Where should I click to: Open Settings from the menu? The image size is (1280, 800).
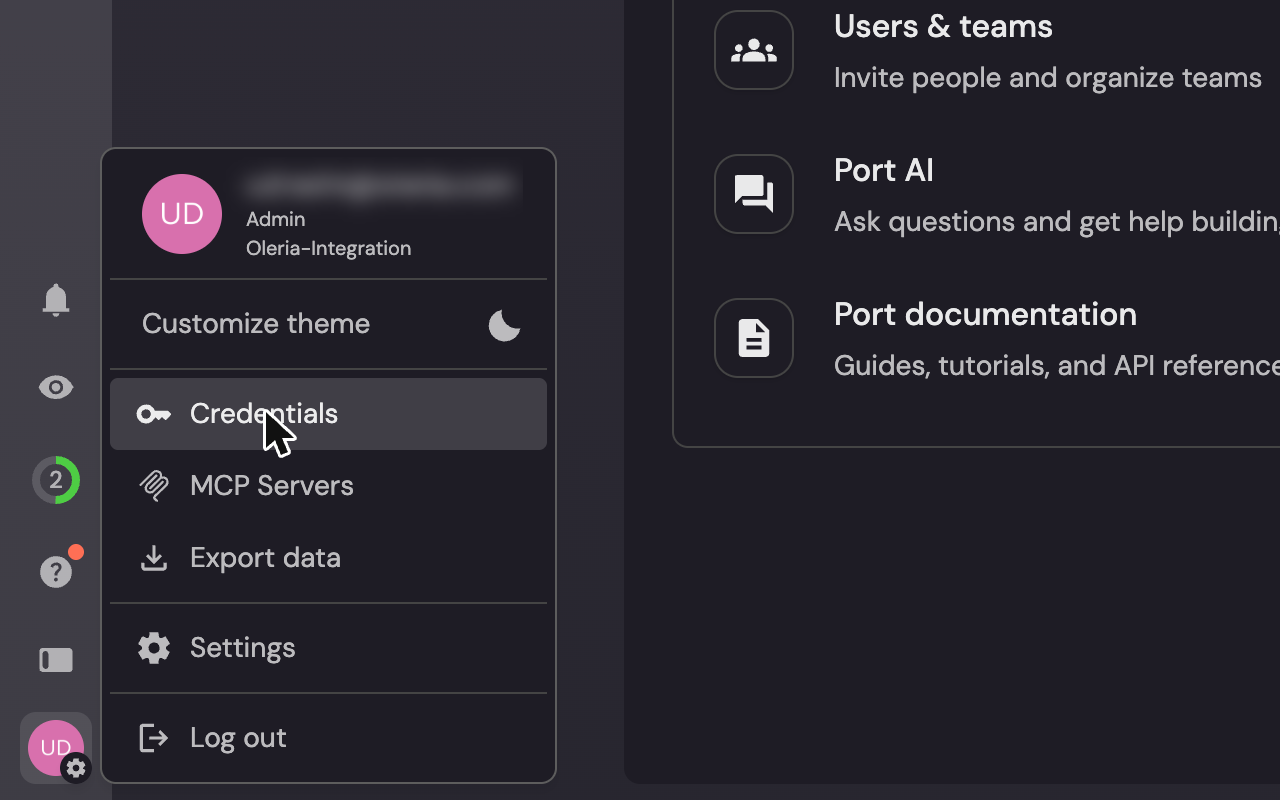tap(328, 648)
